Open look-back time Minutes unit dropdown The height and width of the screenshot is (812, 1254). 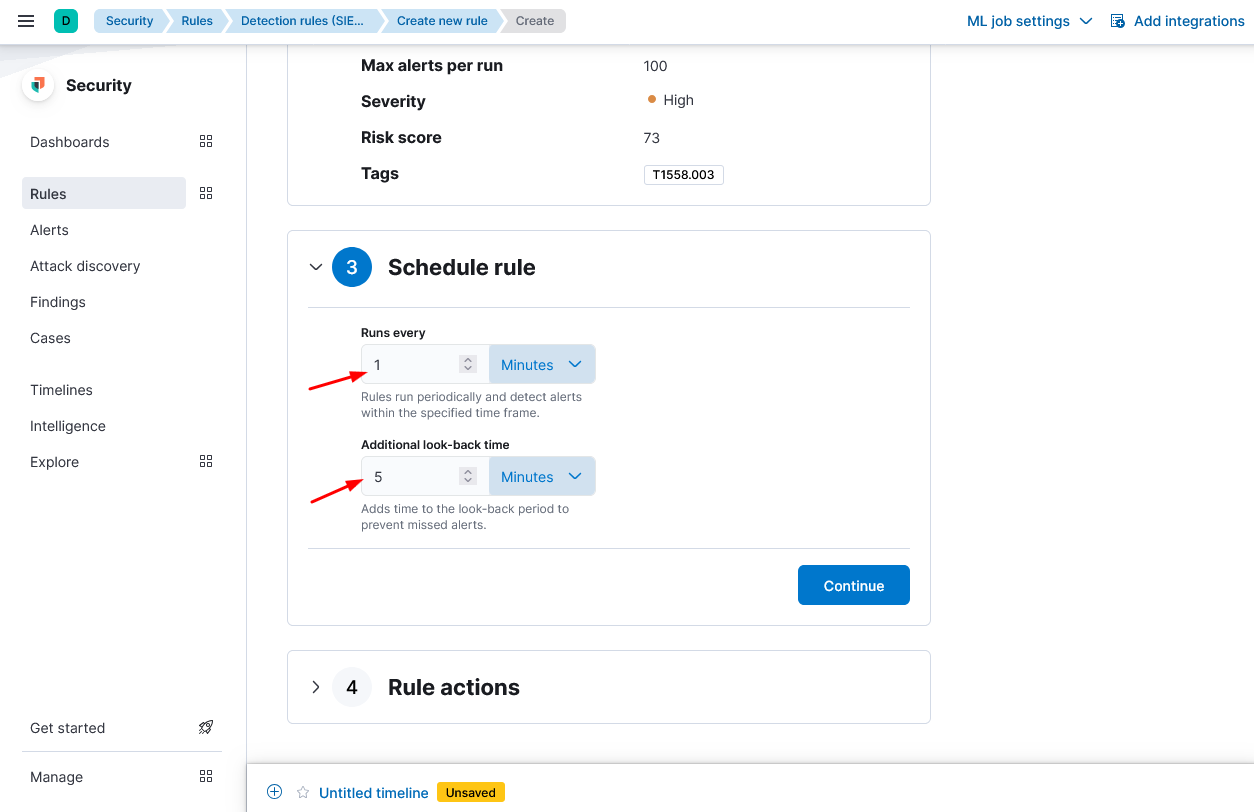tap(541, 477)
